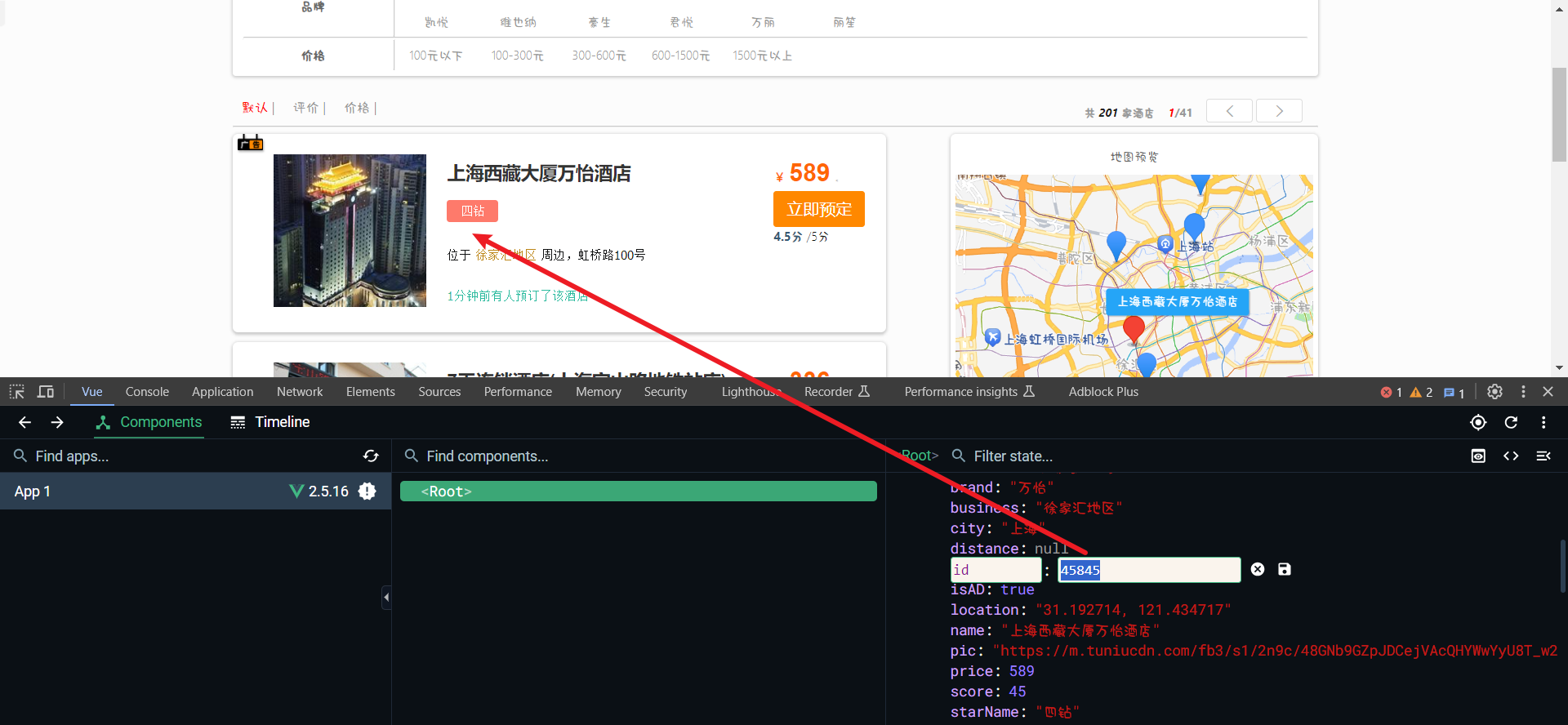The height and width of the screenshot is (725, 1568).
Task: Open the Security tab
Action: click(665, 392)
